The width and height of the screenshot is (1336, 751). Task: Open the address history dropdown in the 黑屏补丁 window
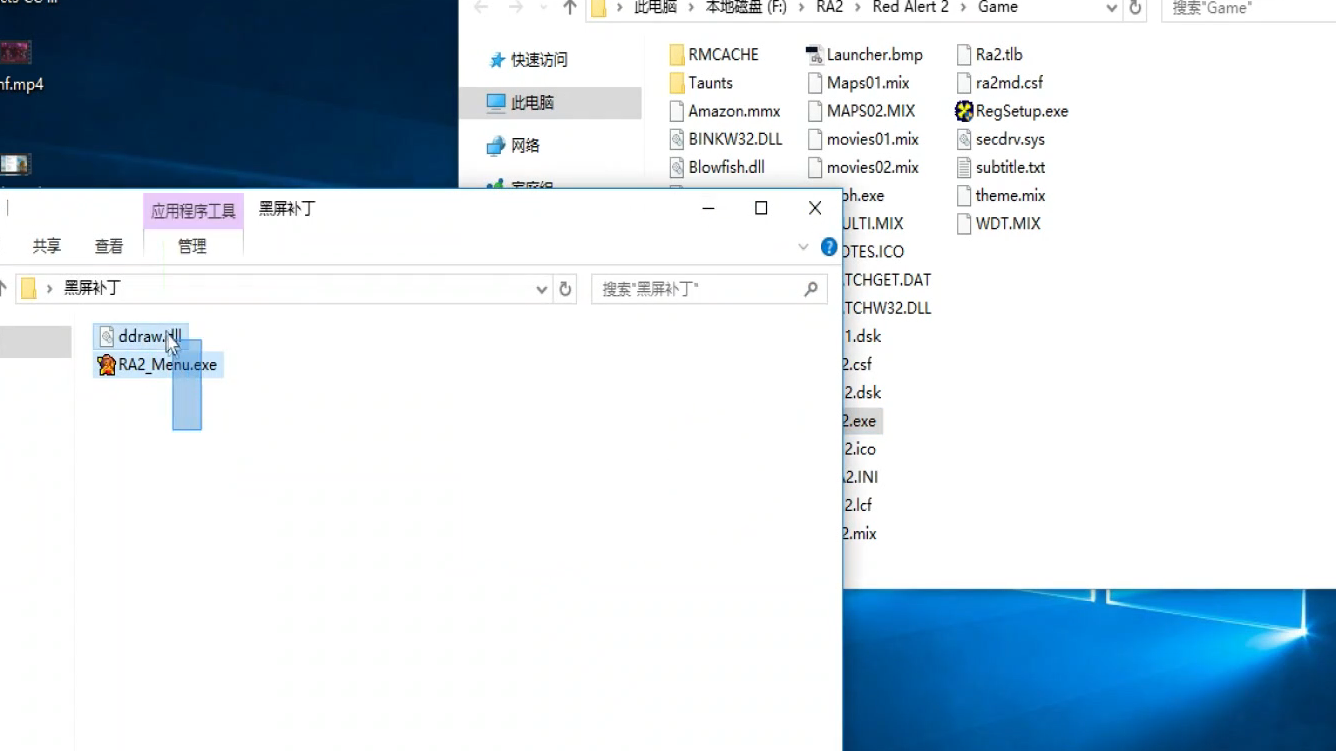[x=542, y=289]
